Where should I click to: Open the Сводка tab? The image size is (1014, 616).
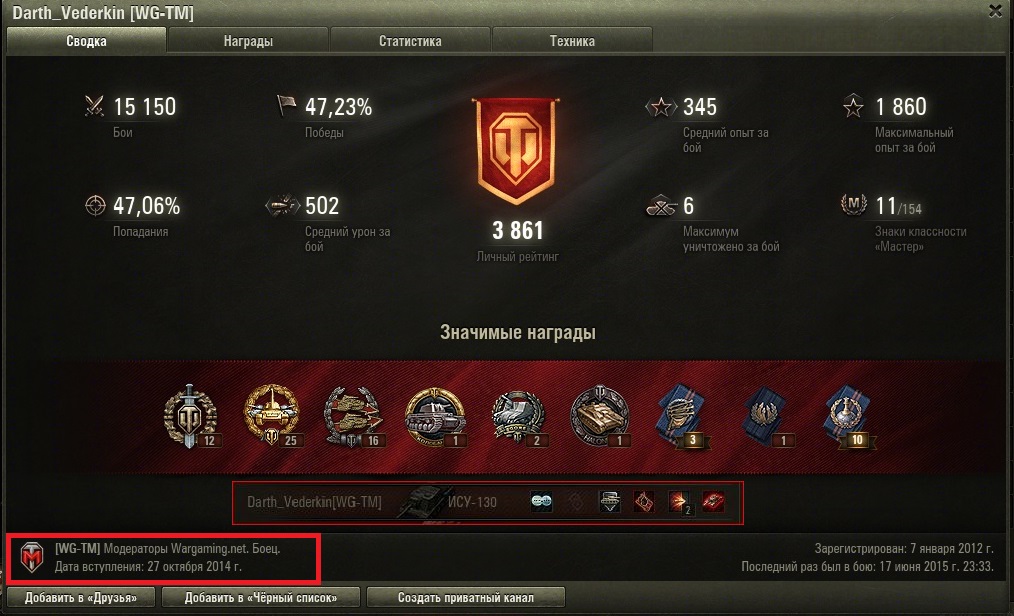click(x=86, y=41)
